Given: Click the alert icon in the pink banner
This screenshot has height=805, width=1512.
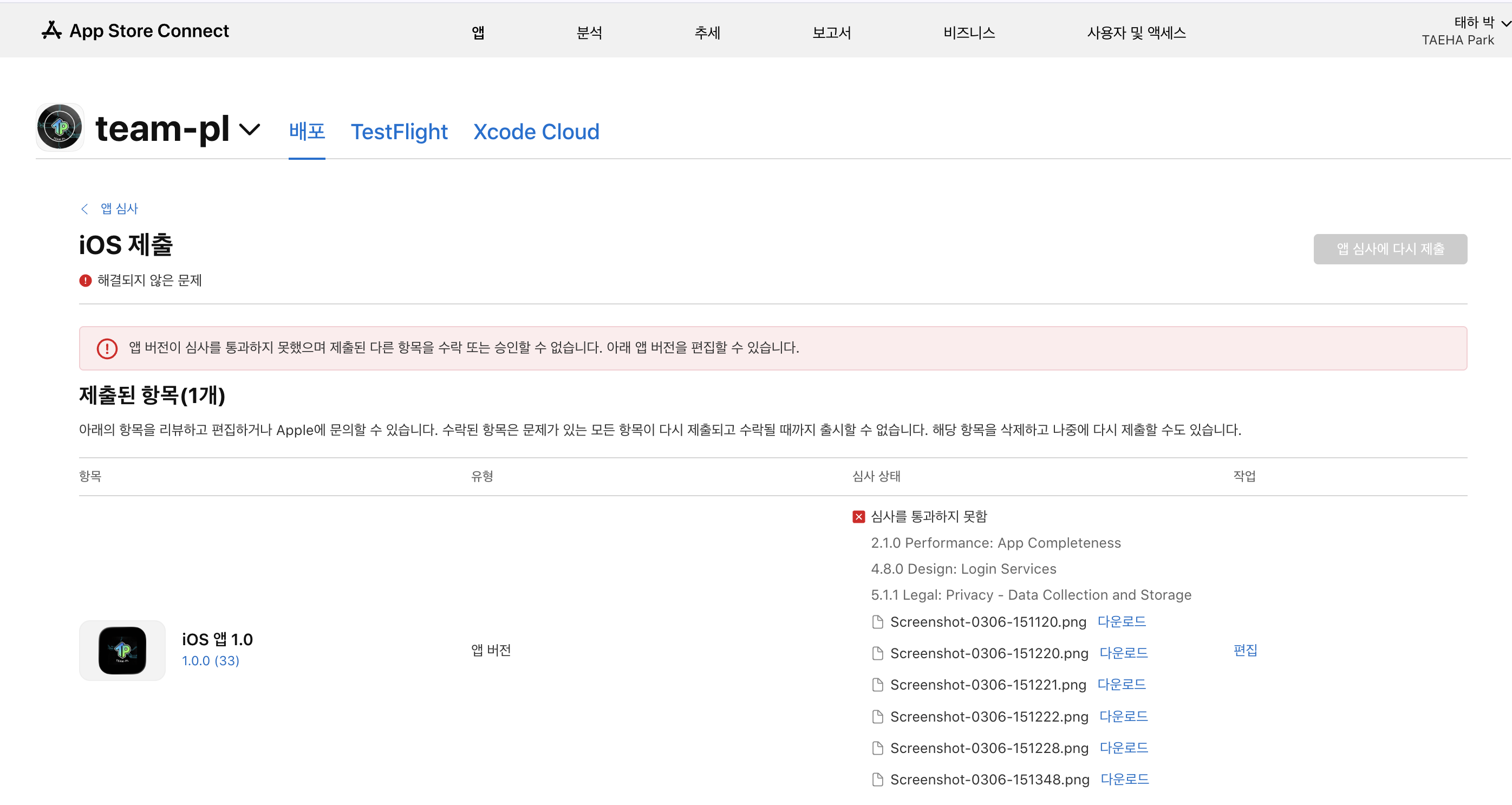Looking at the screenshot, I should click(x=107, y=348).
